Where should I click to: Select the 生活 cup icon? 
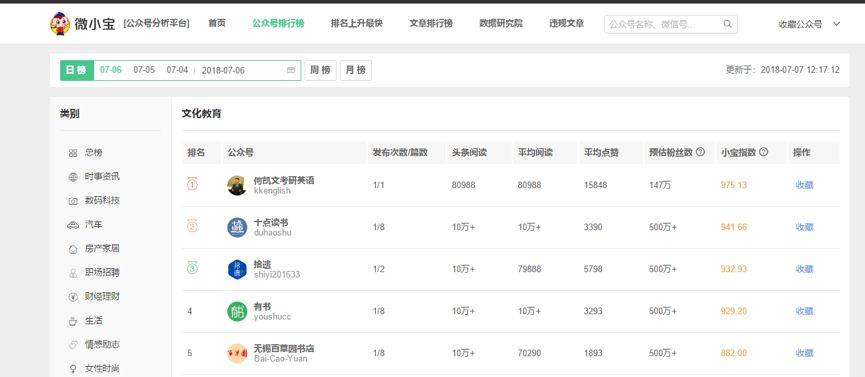pyautogui.click(x=73, y=321)
